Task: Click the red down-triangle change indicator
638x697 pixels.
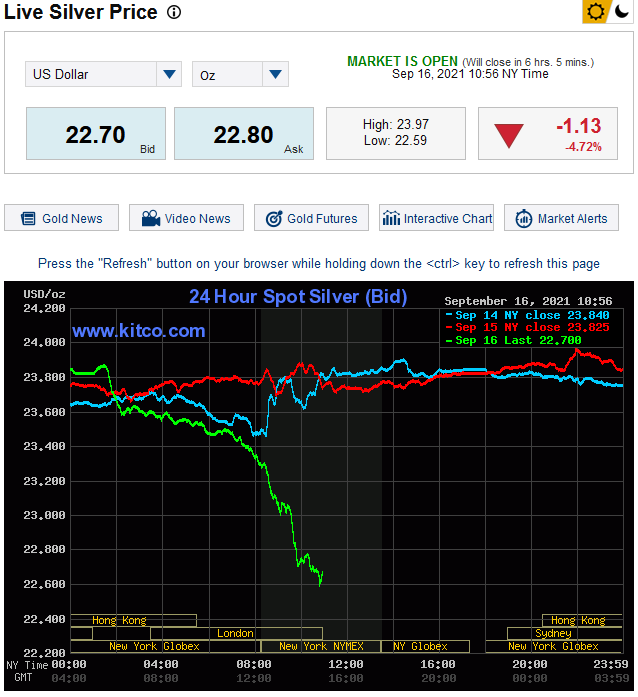Action: [509, 136]
